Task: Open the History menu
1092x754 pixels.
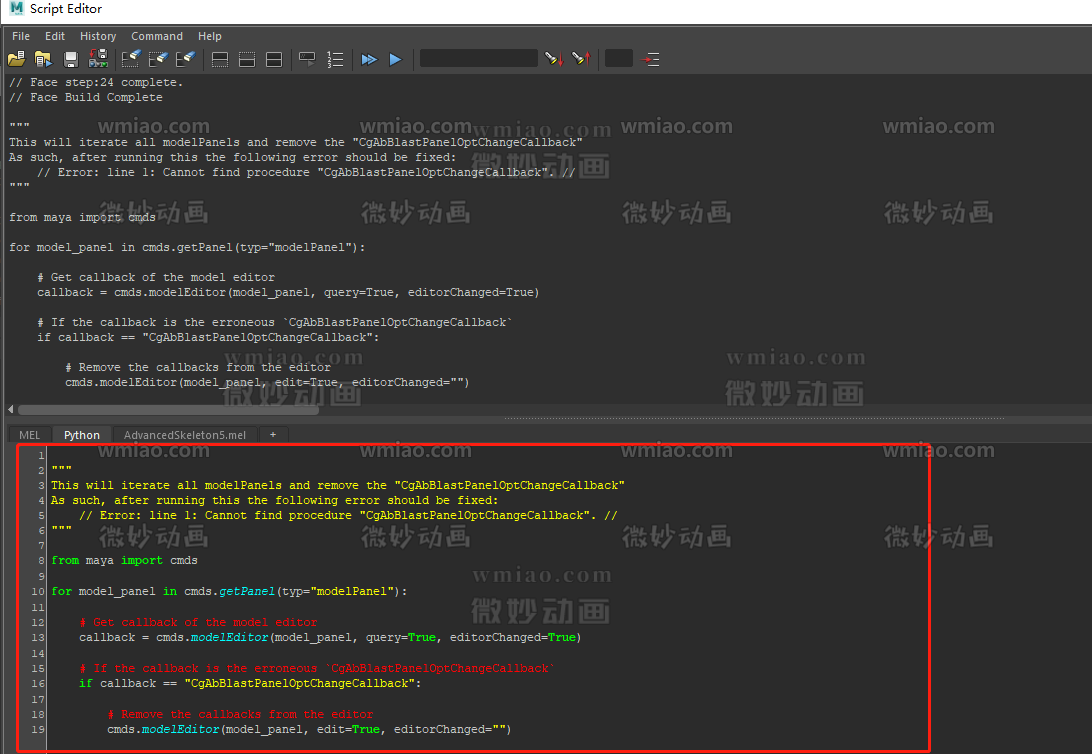Action: (x=98, y=36)
